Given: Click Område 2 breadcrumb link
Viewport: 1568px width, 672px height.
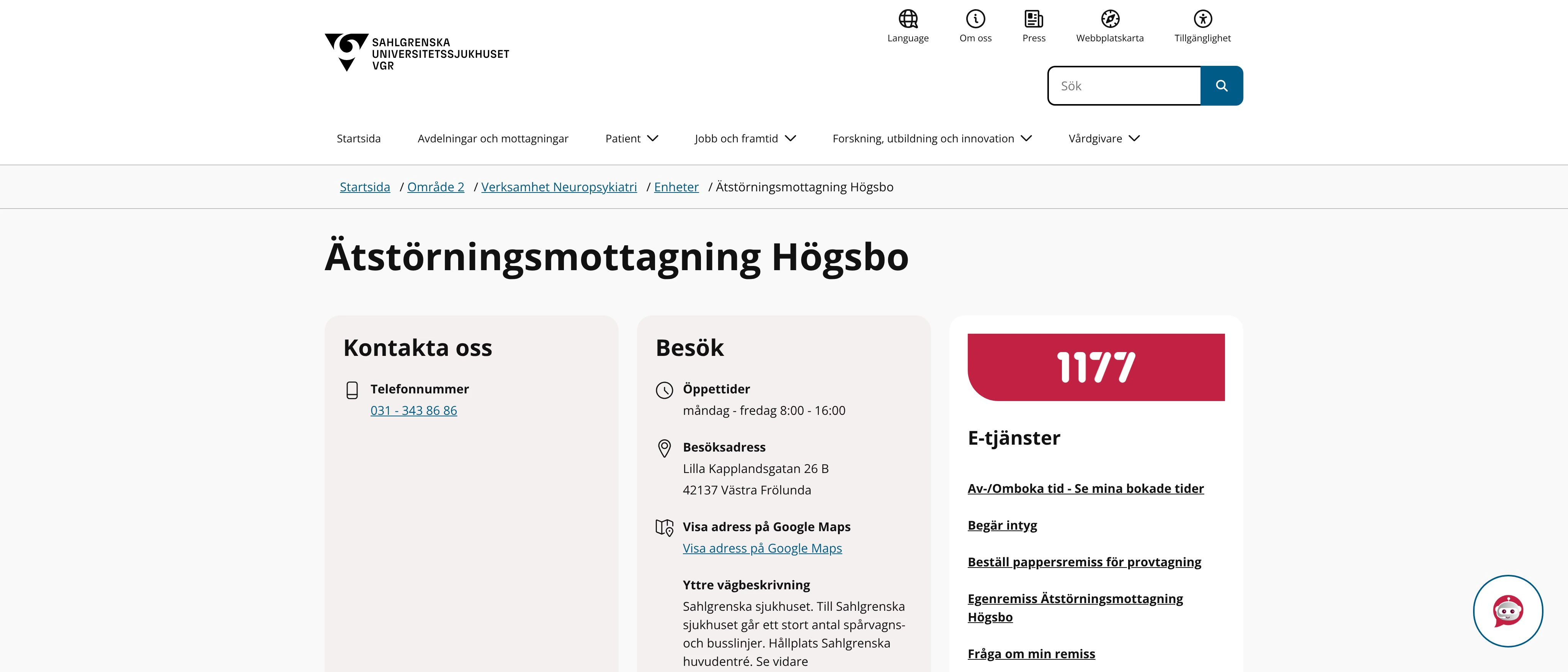Looking at the screenshot, I should 435,187.
